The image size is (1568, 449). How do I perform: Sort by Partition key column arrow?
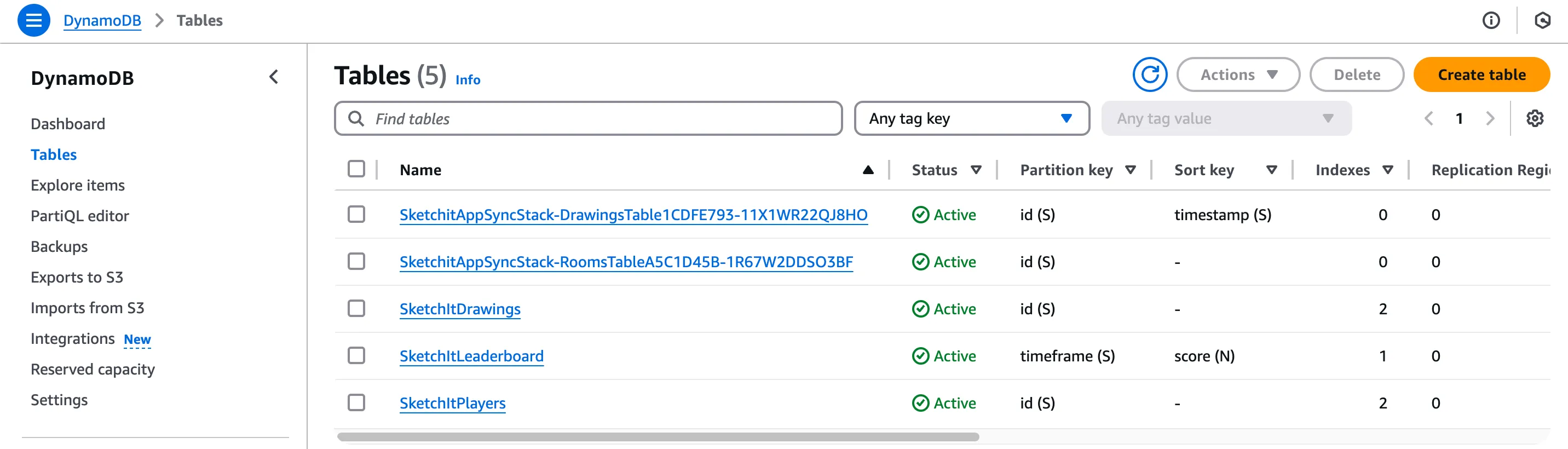coord(1131,170)
